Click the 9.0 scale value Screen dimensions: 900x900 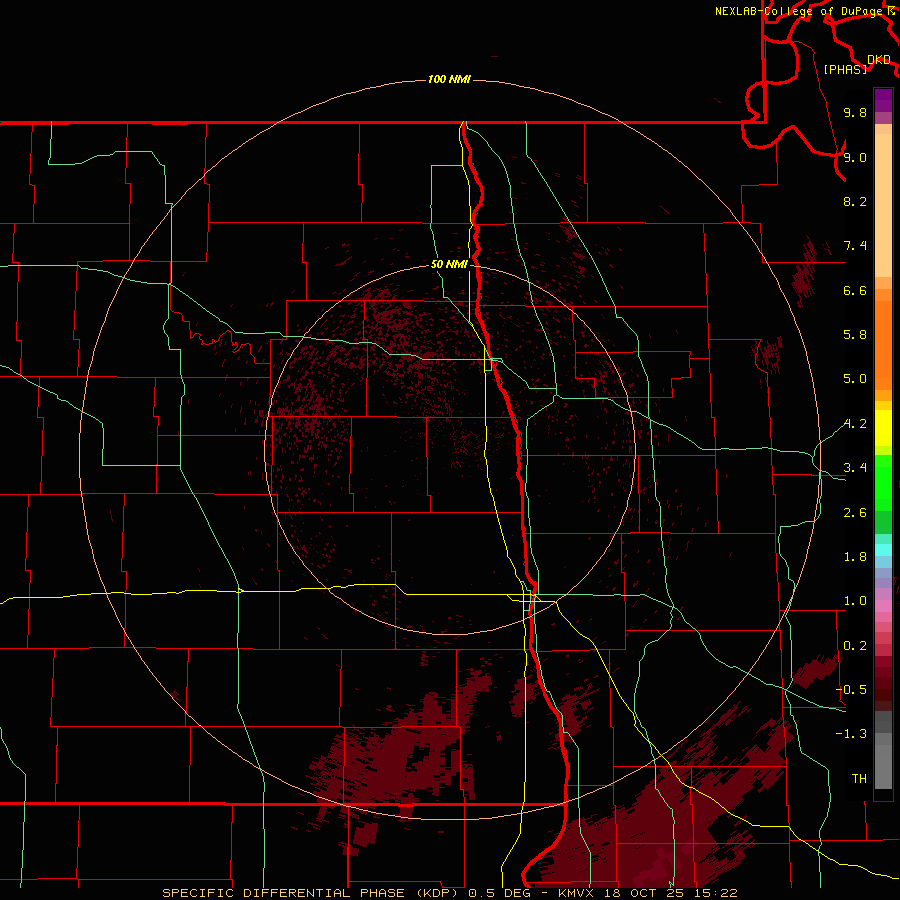pyautogui.click(x=855, y=157)
